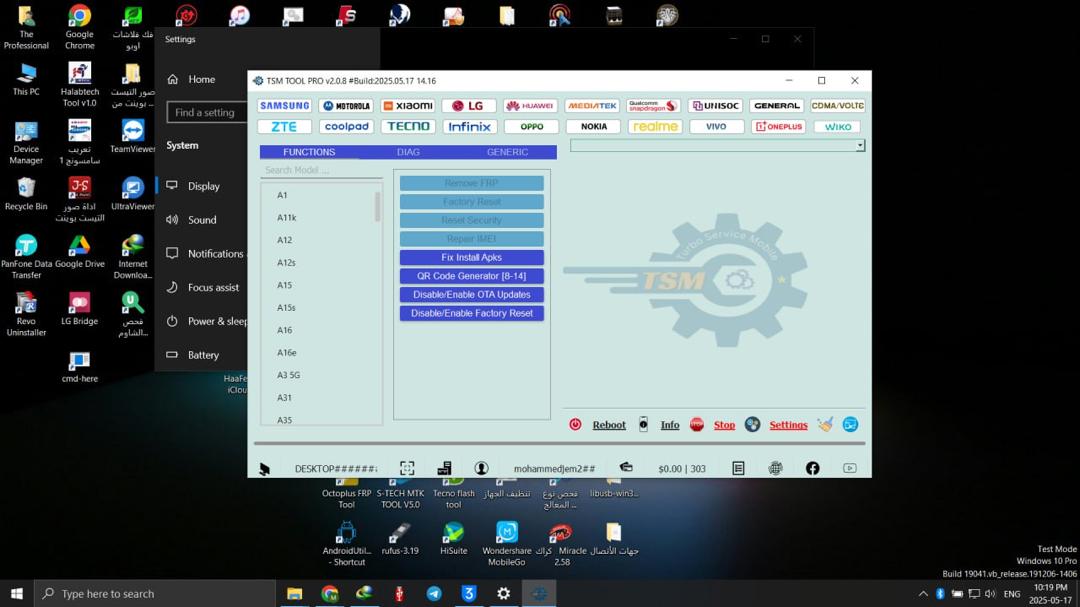This screenshot has width=1080, height=607.
Task: Select the Unisoc chipset logo
Action: coord(716,105)
